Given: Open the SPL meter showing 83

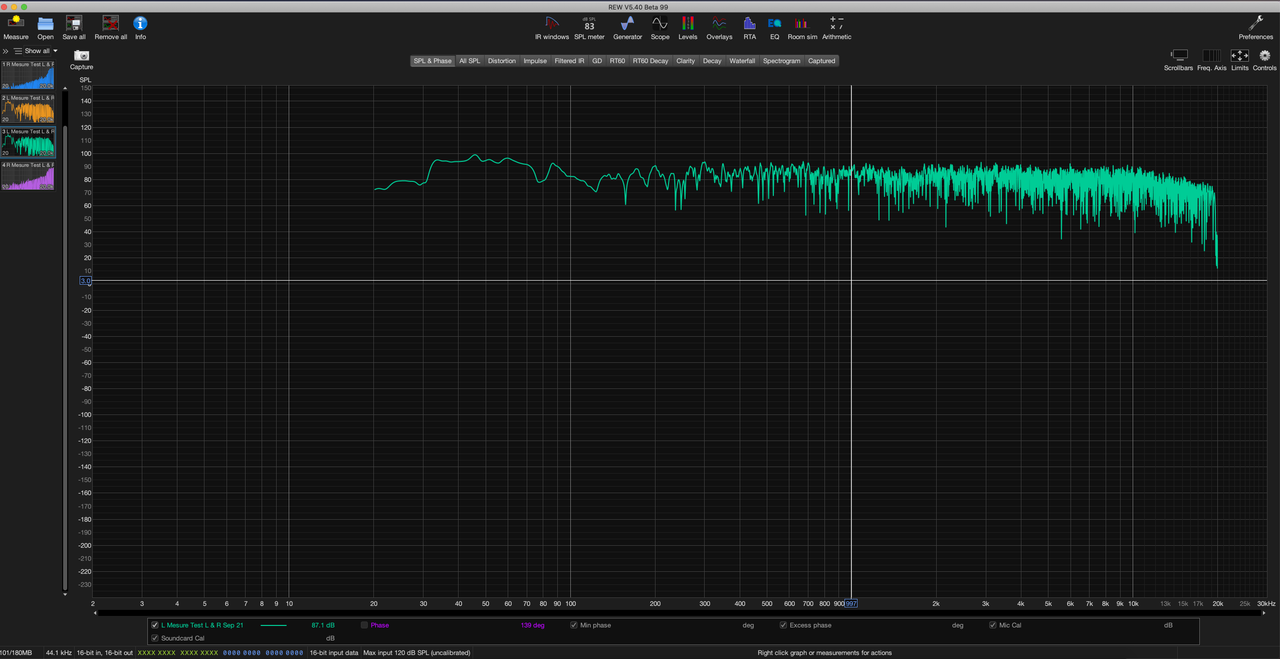Looking at the screenshot, I should pyautogui.click(x=589, y=27).
